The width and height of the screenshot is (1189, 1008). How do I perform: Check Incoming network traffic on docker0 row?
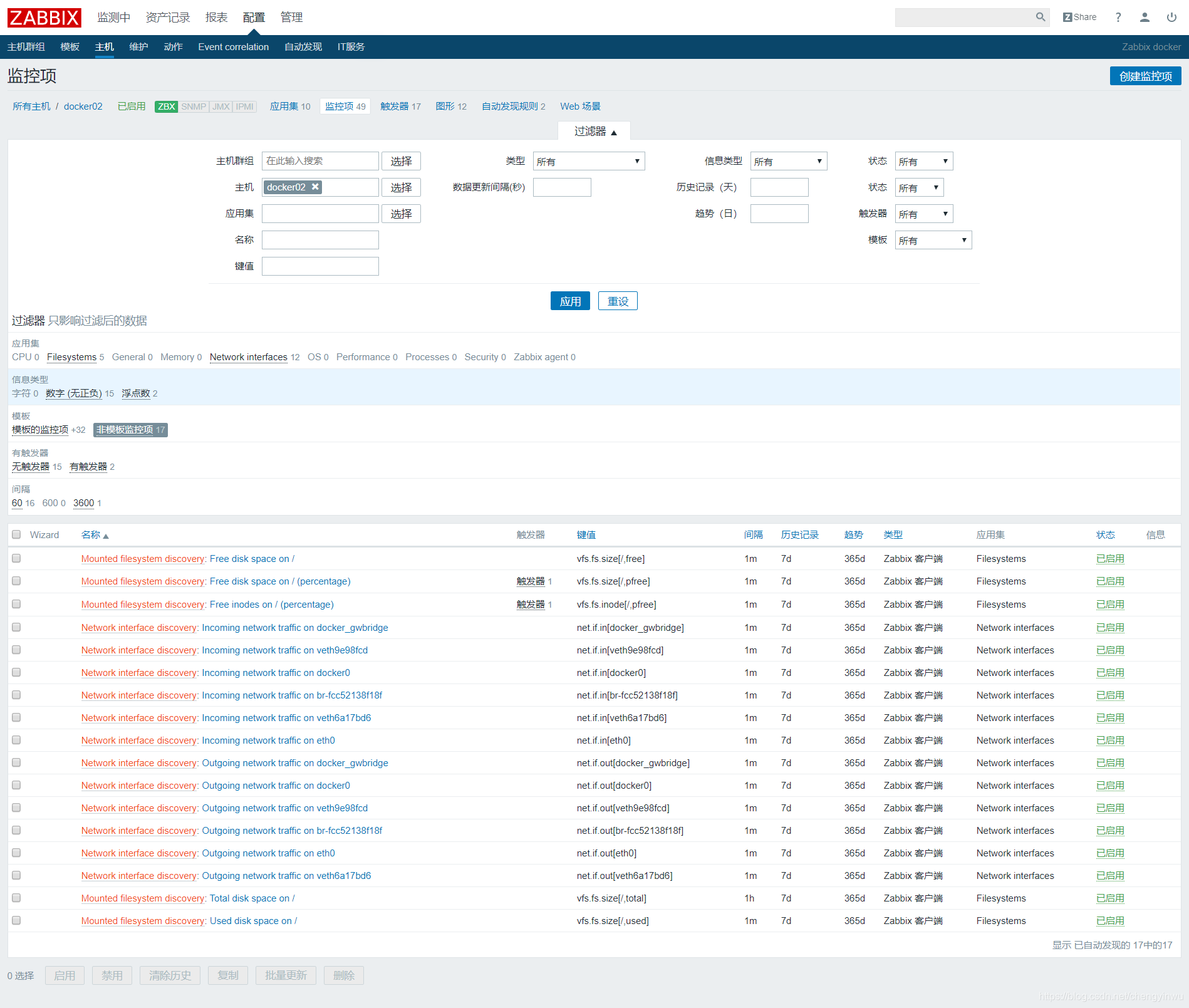pos(16,672)
